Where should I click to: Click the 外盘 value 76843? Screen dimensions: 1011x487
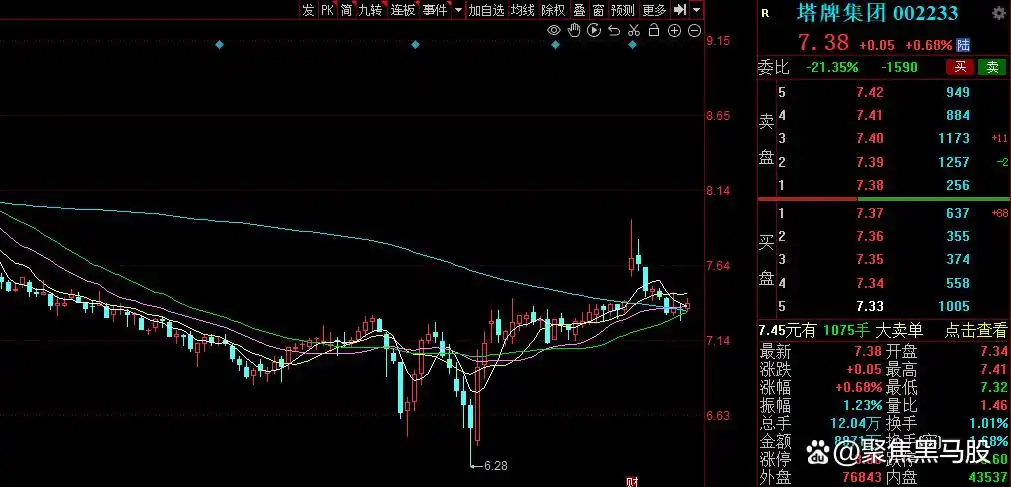862,478
